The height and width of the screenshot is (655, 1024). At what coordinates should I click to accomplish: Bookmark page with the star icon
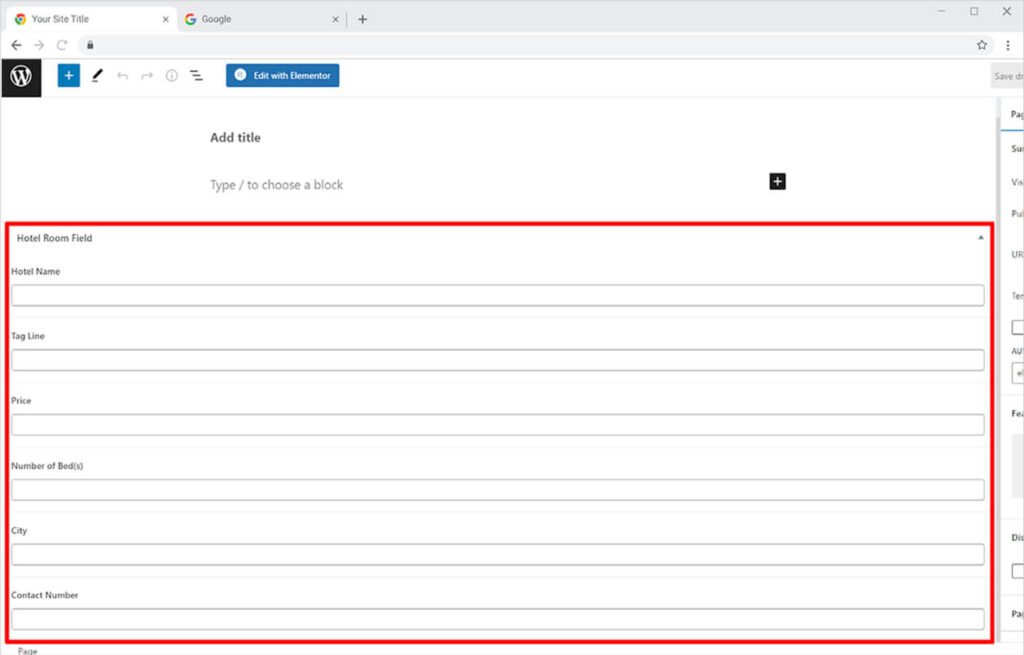(x=982, y=45)
